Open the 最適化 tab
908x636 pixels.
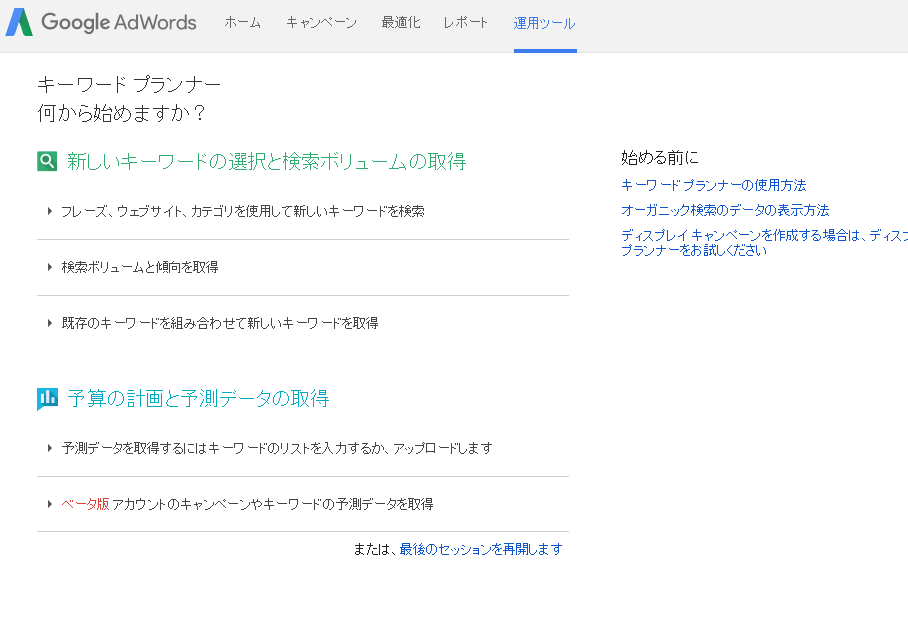(x=401, y=23)
